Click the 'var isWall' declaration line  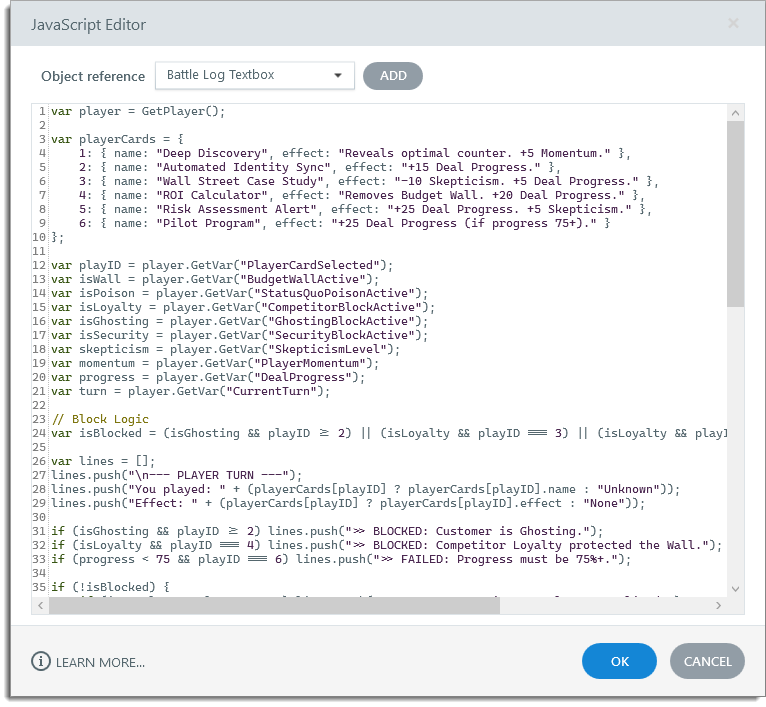coord(215,279)
